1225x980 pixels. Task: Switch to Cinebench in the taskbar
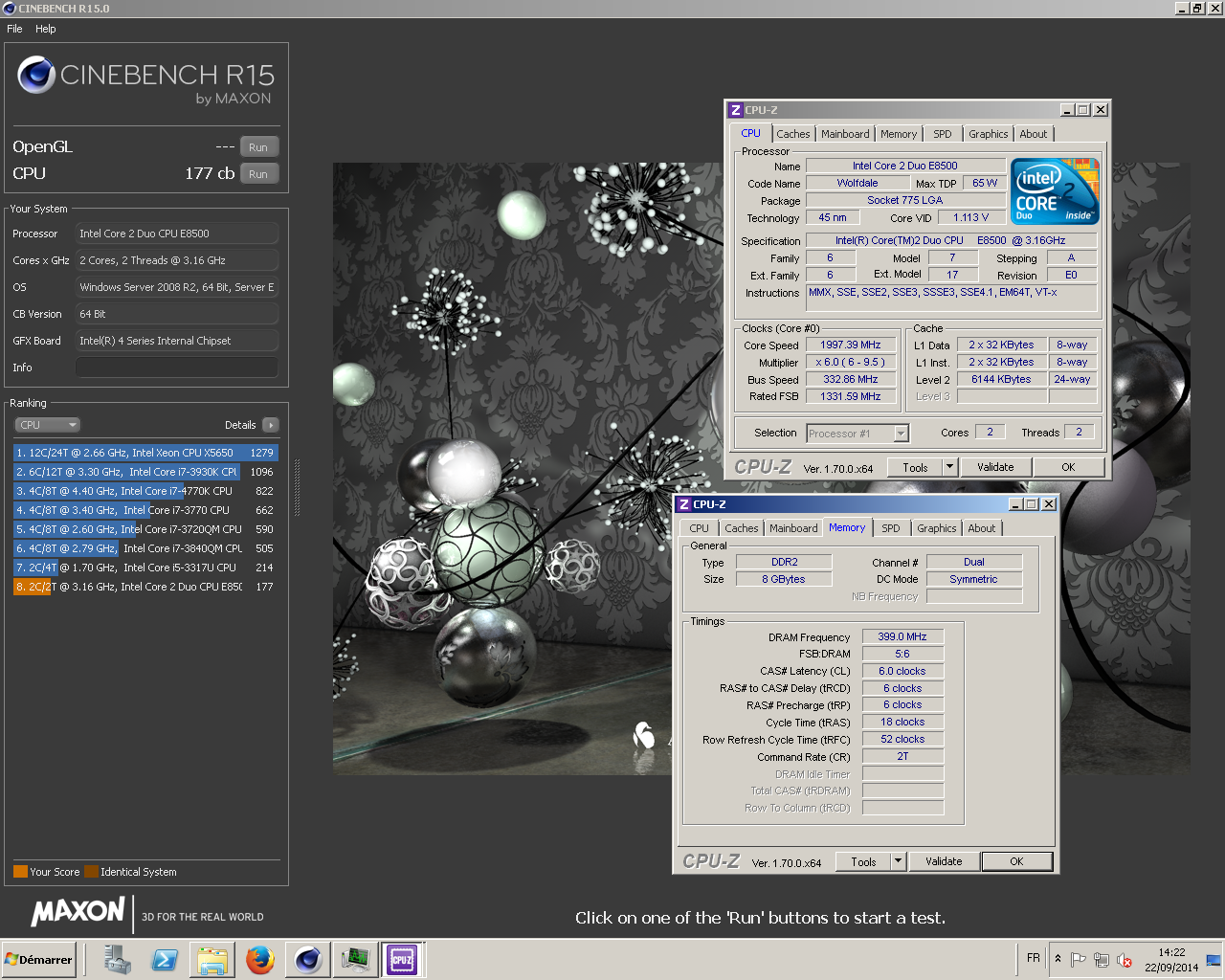pyautogui.click(x=307, y=959)
